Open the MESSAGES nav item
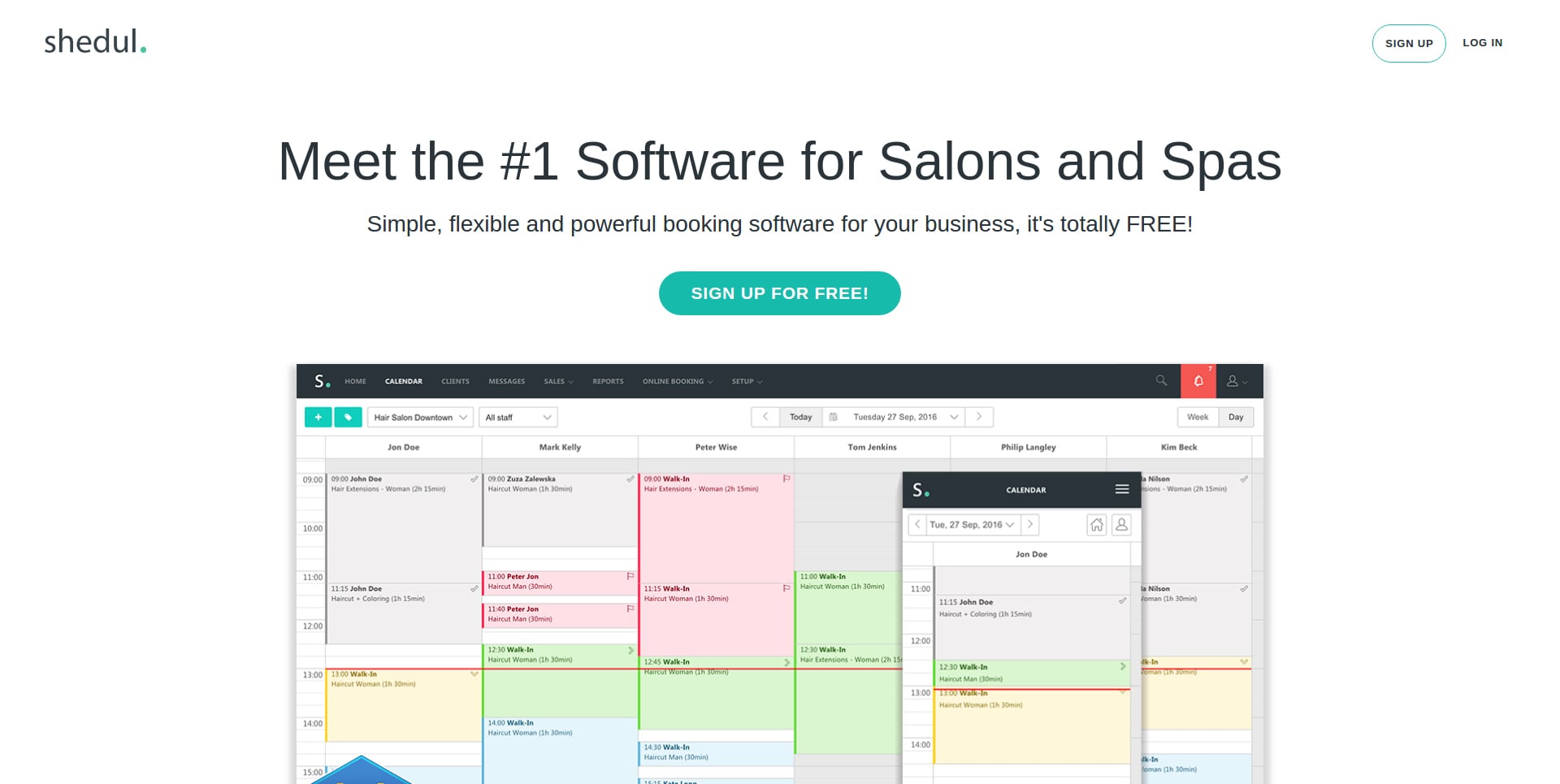This screenshot has height=784, width=1560. pyautogui.click(x=506, y=381)
